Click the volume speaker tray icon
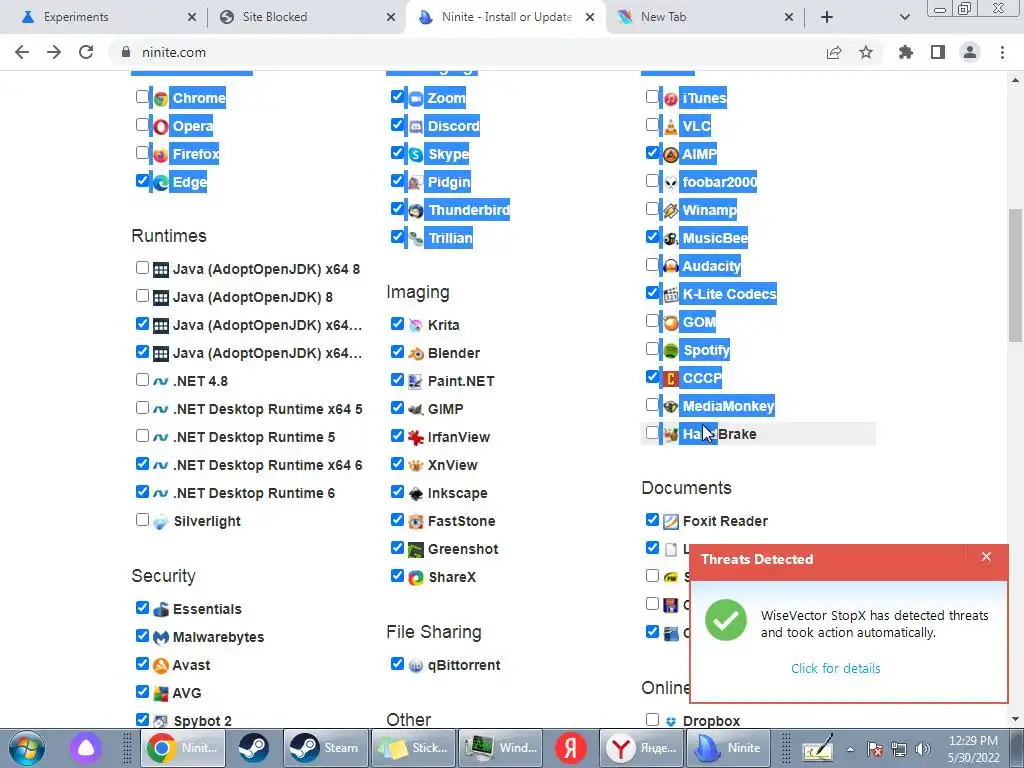The image size is (1024, 768). (922, 749)
